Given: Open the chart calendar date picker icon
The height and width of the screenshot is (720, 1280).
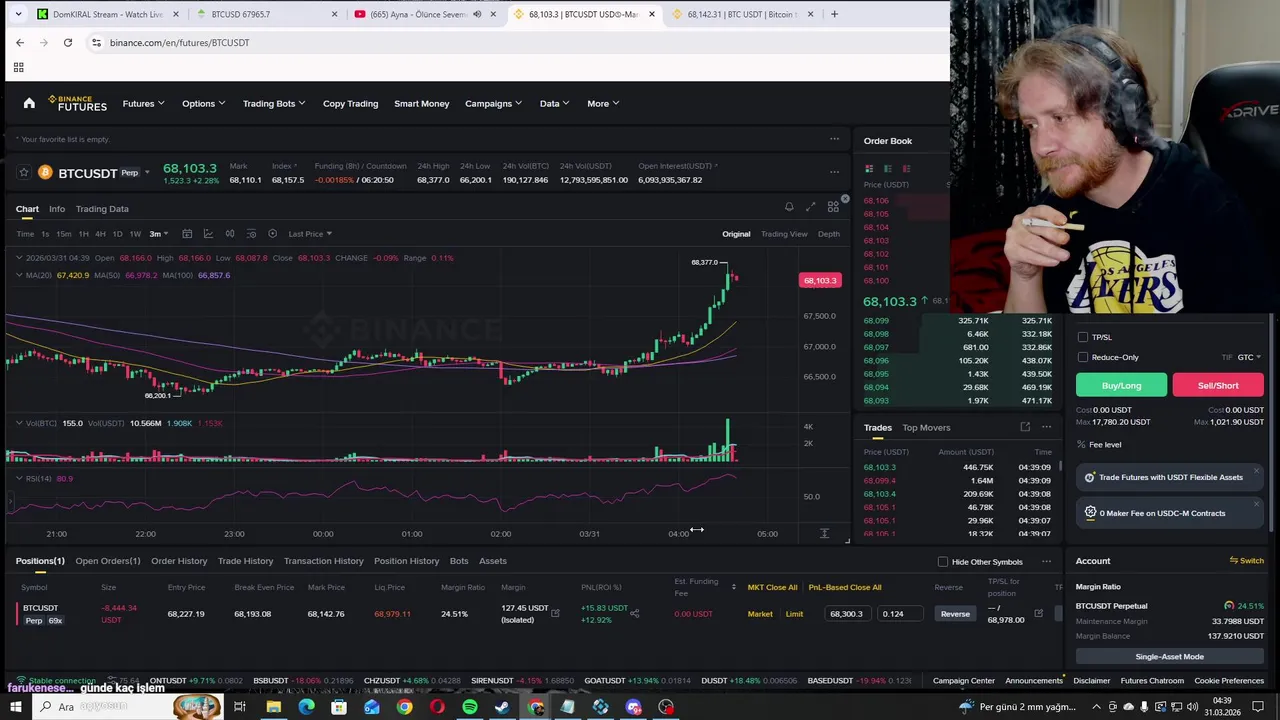Looking at the screenshot, I should click(187, 234).
